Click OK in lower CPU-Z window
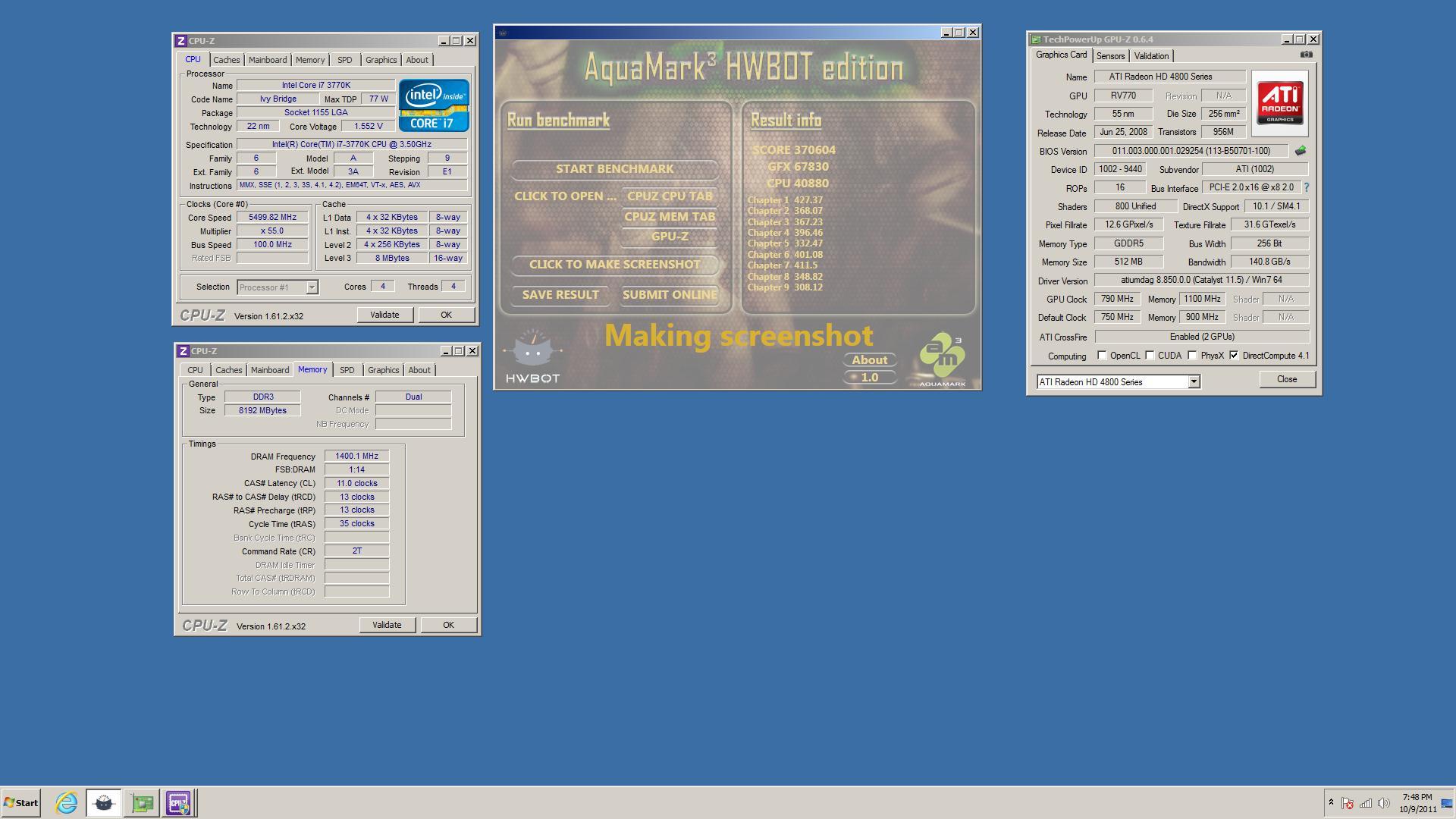 tap(448, 625)
